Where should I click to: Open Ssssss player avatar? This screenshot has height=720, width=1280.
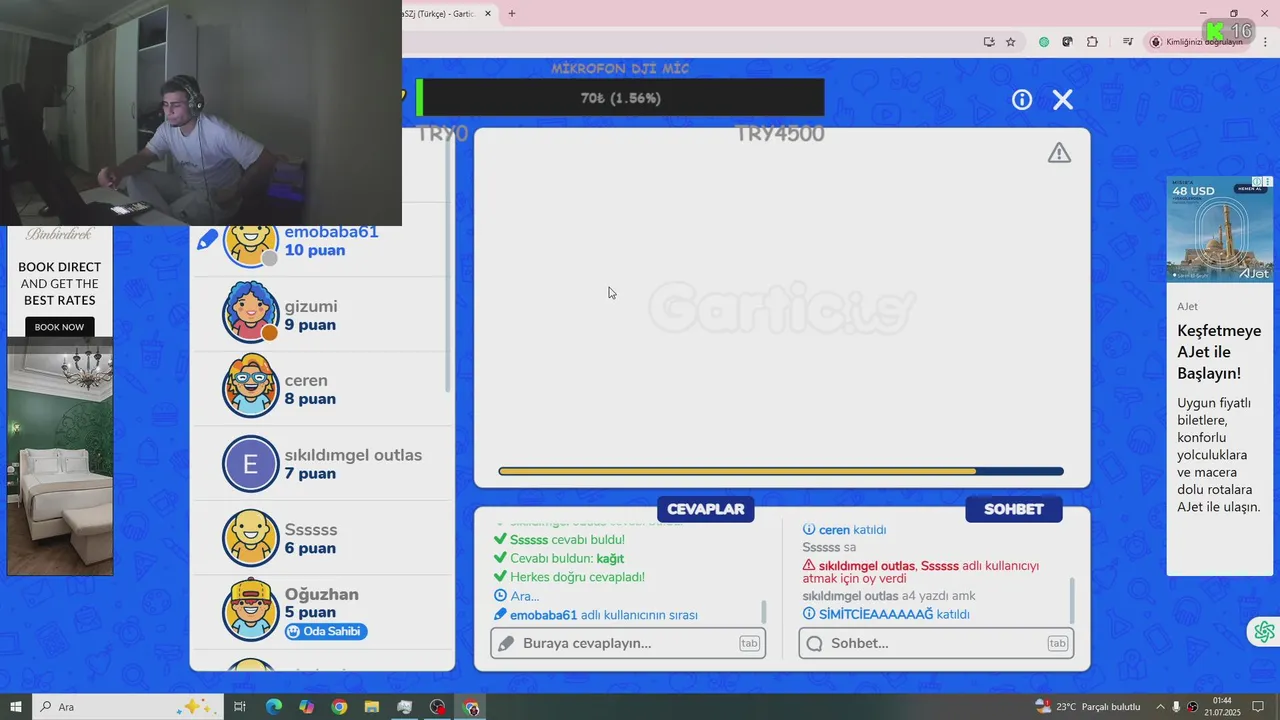250,538
